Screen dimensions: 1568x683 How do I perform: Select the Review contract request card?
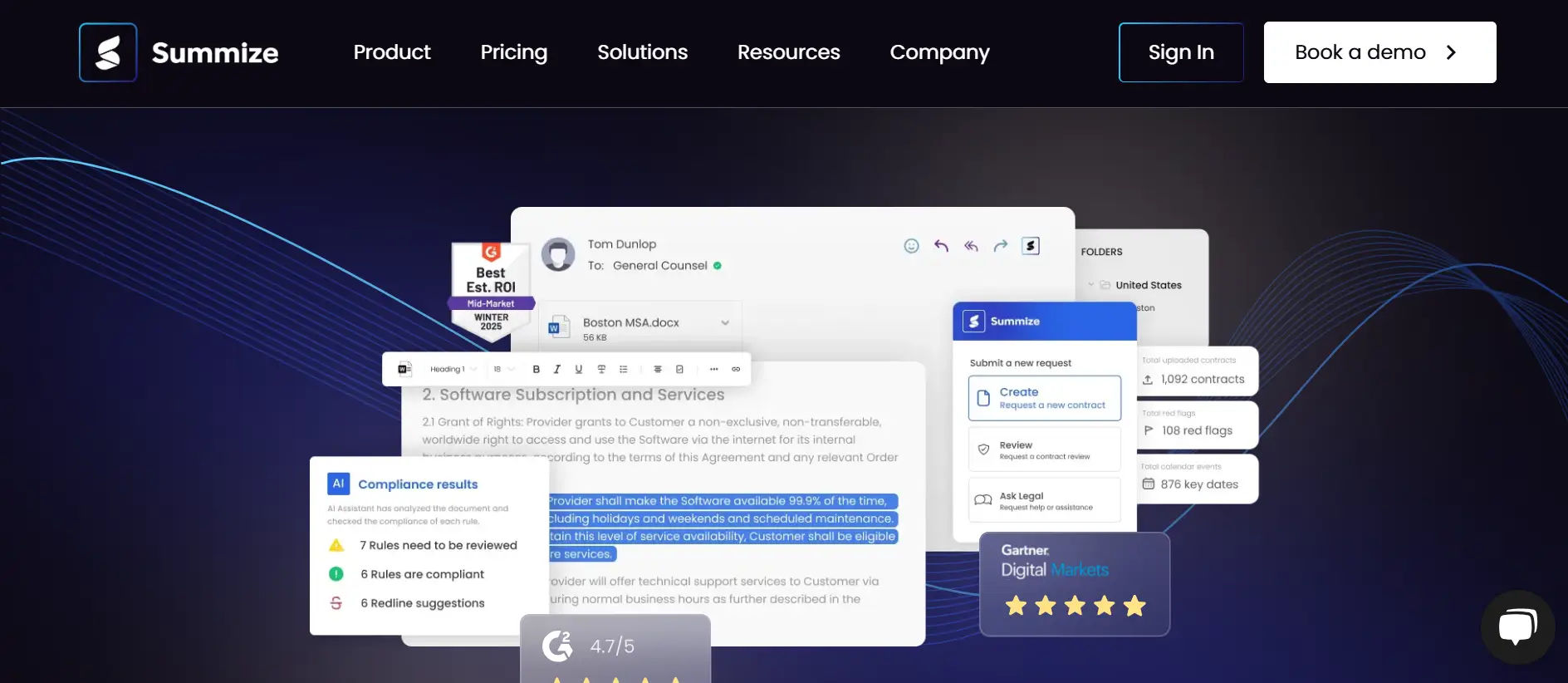[1045, 450]
